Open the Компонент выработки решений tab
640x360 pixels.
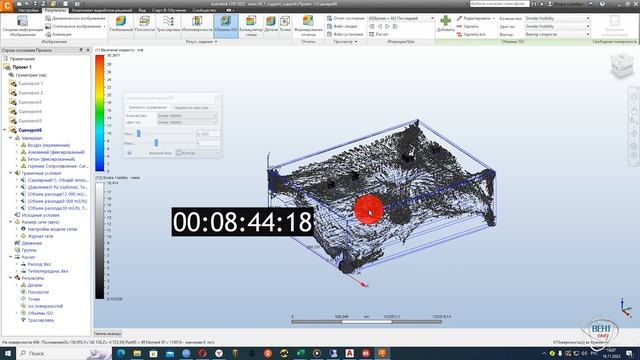[102, 10]
